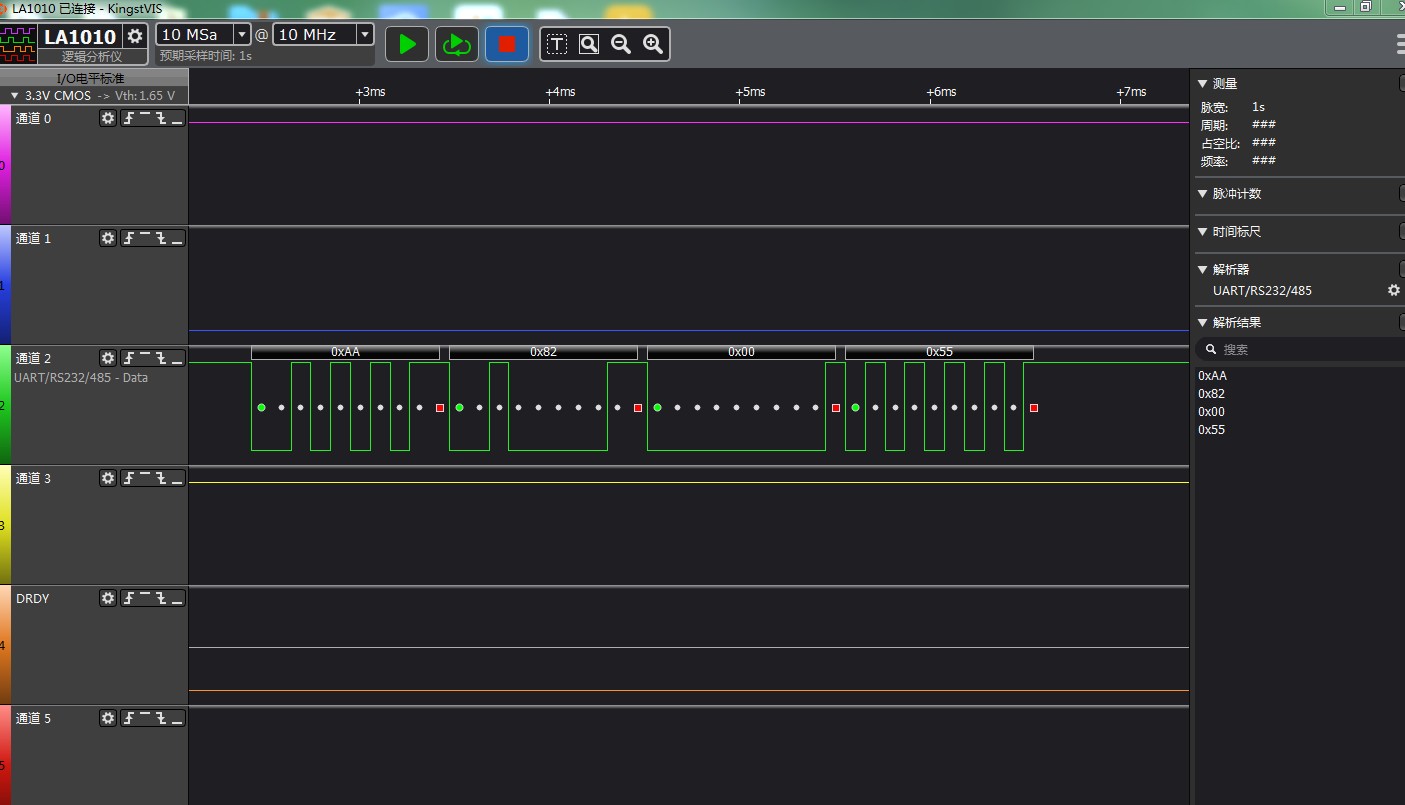The image size is (1405, 805).
Task: Set low level trigger on channel 3
Action: click(177, 478)
